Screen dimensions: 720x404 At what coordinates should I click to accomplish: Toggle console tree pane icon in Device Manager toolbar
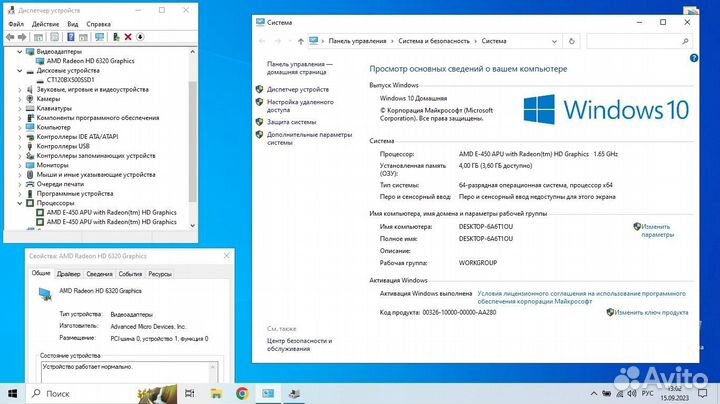point(39,37)
